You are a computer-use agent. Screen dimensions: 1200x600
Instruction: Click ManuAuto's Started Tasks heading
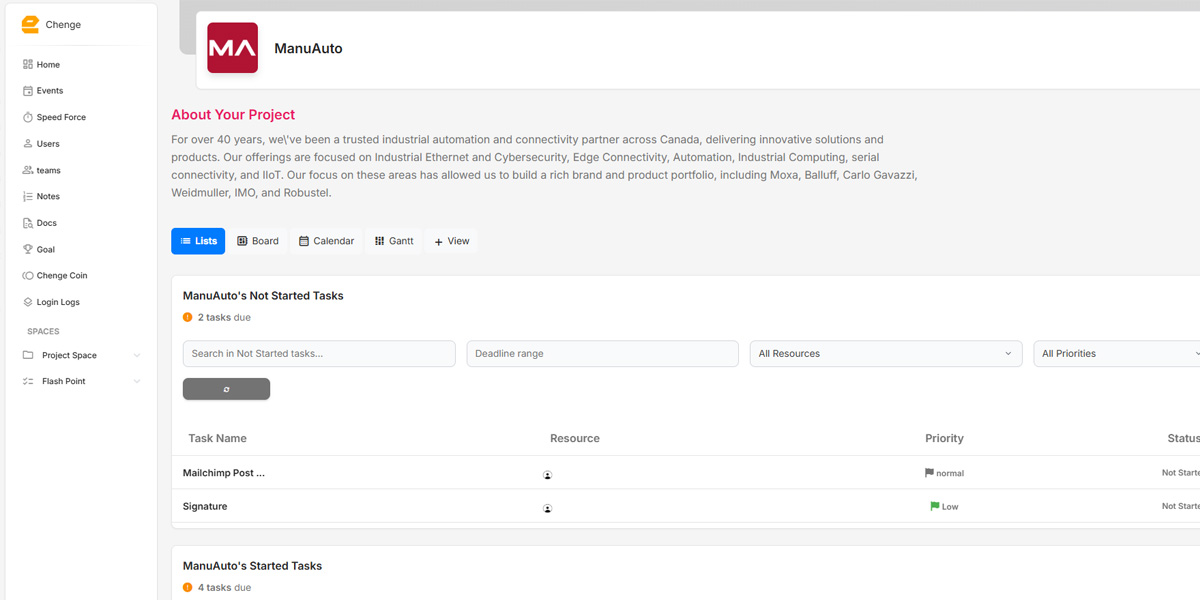252,566
